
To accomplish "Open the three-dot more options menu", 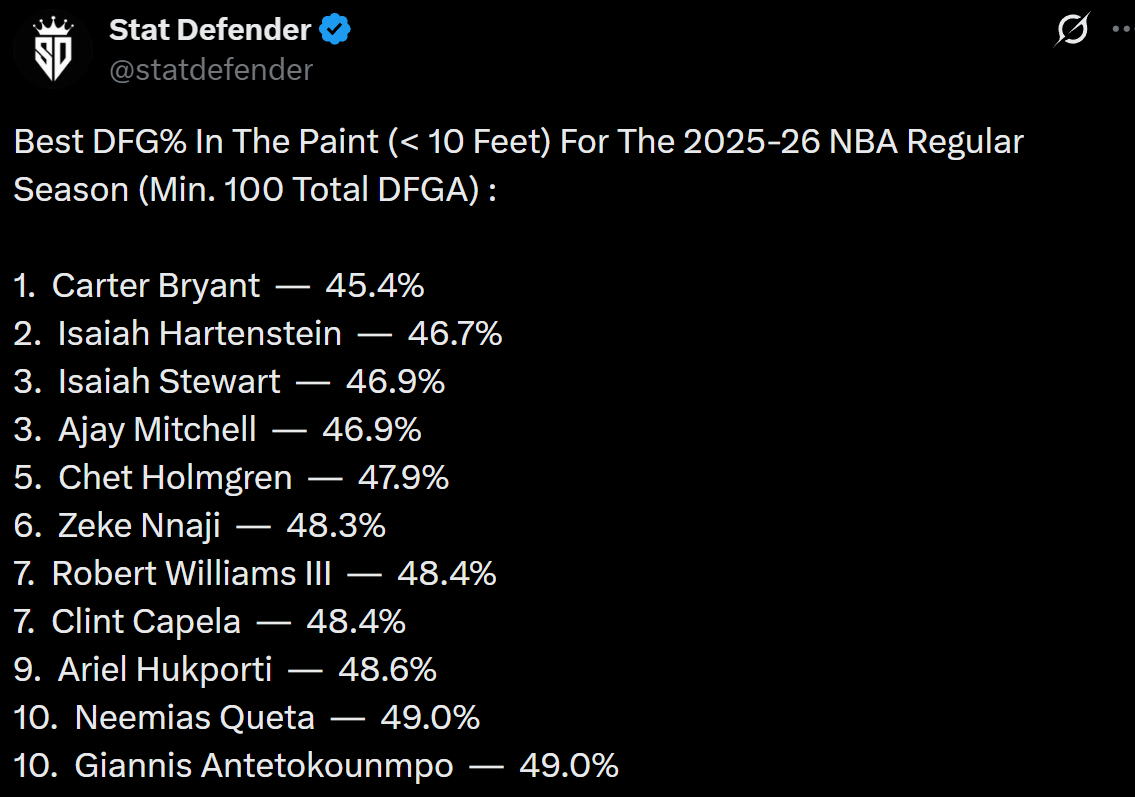I will coord(1122,30).
